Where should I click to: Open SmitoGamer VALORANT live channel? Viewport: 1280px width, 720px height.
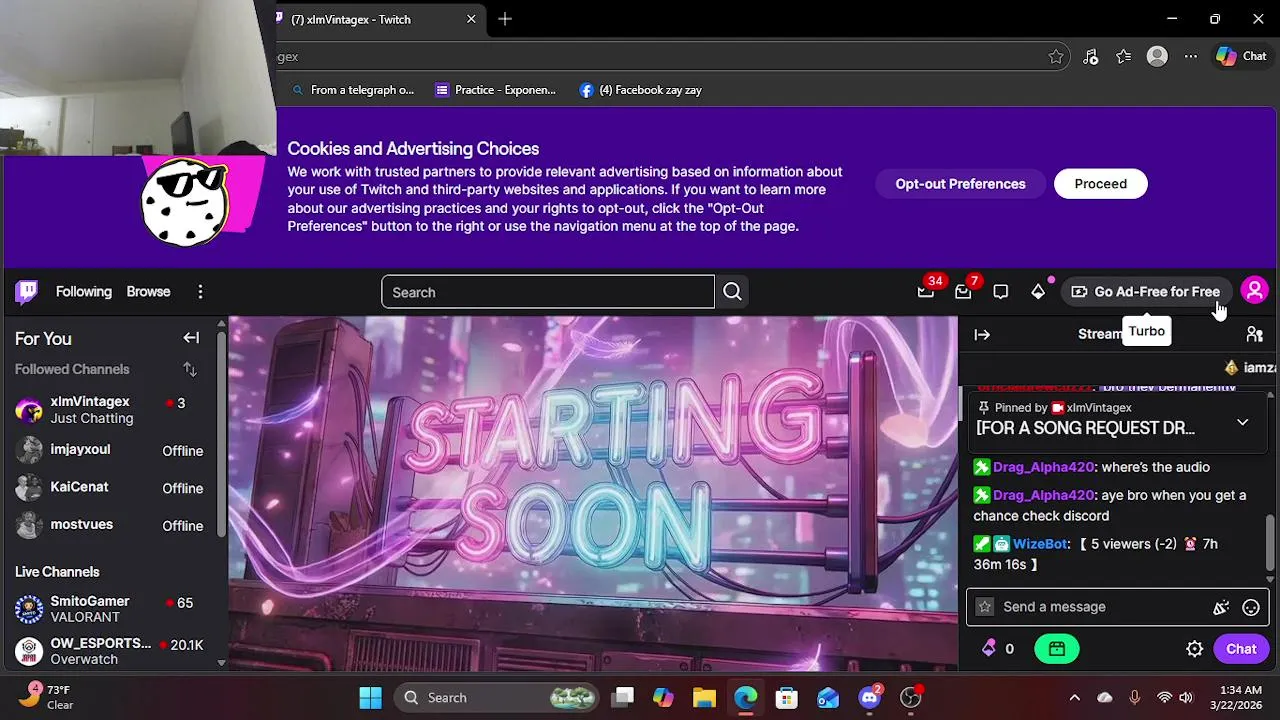[x=108, y=609]
